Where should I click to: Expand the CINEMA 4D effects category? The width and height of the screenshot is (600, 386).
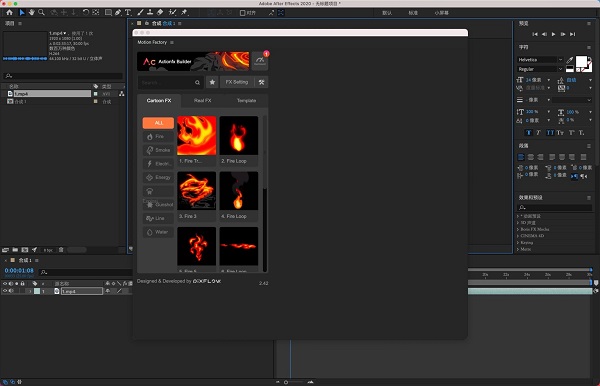click(518, 236)
